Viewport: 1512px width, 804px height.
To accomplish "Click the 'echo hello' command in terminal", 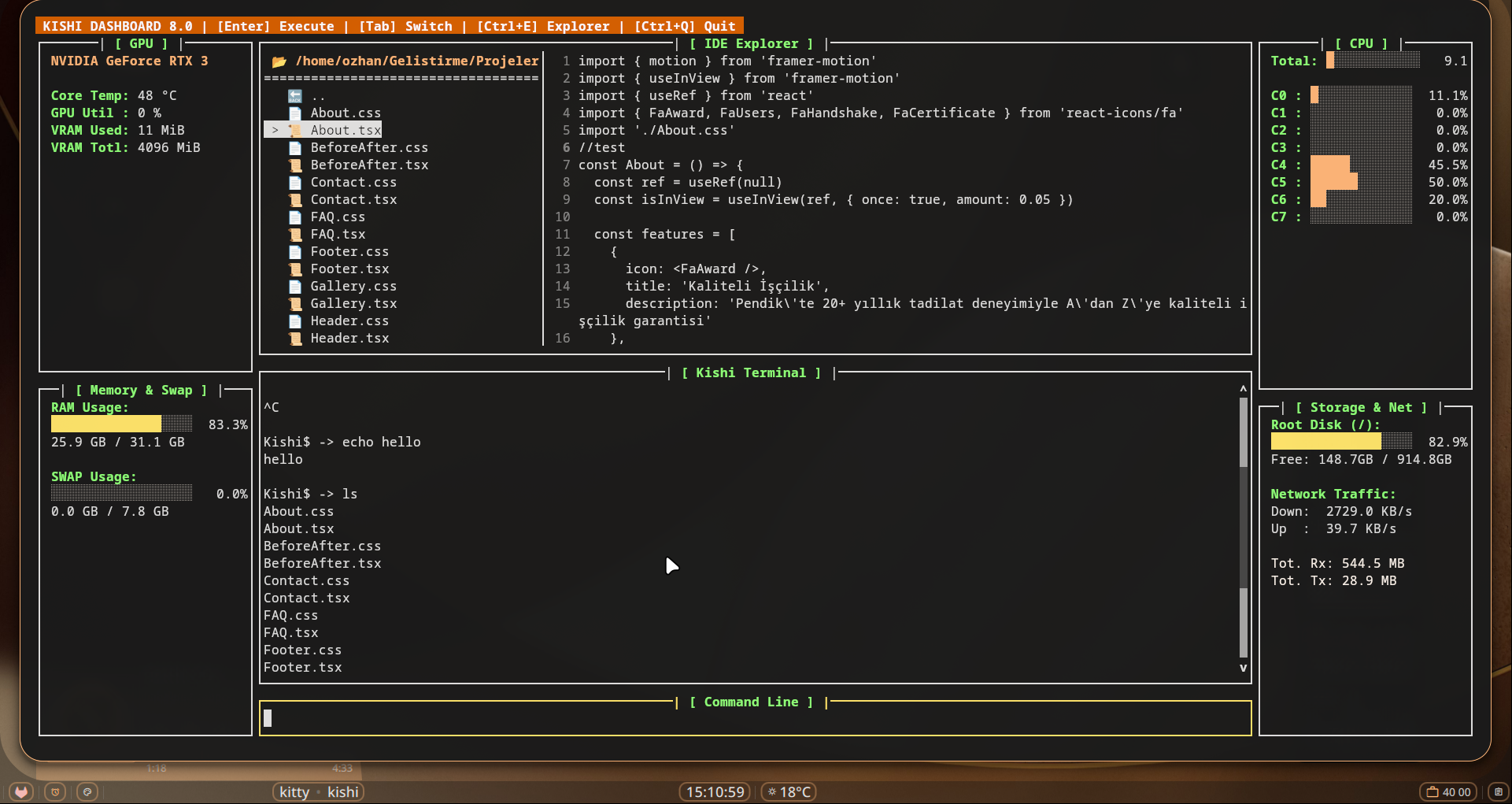I will pyautogui.click(x=381, y=443).
